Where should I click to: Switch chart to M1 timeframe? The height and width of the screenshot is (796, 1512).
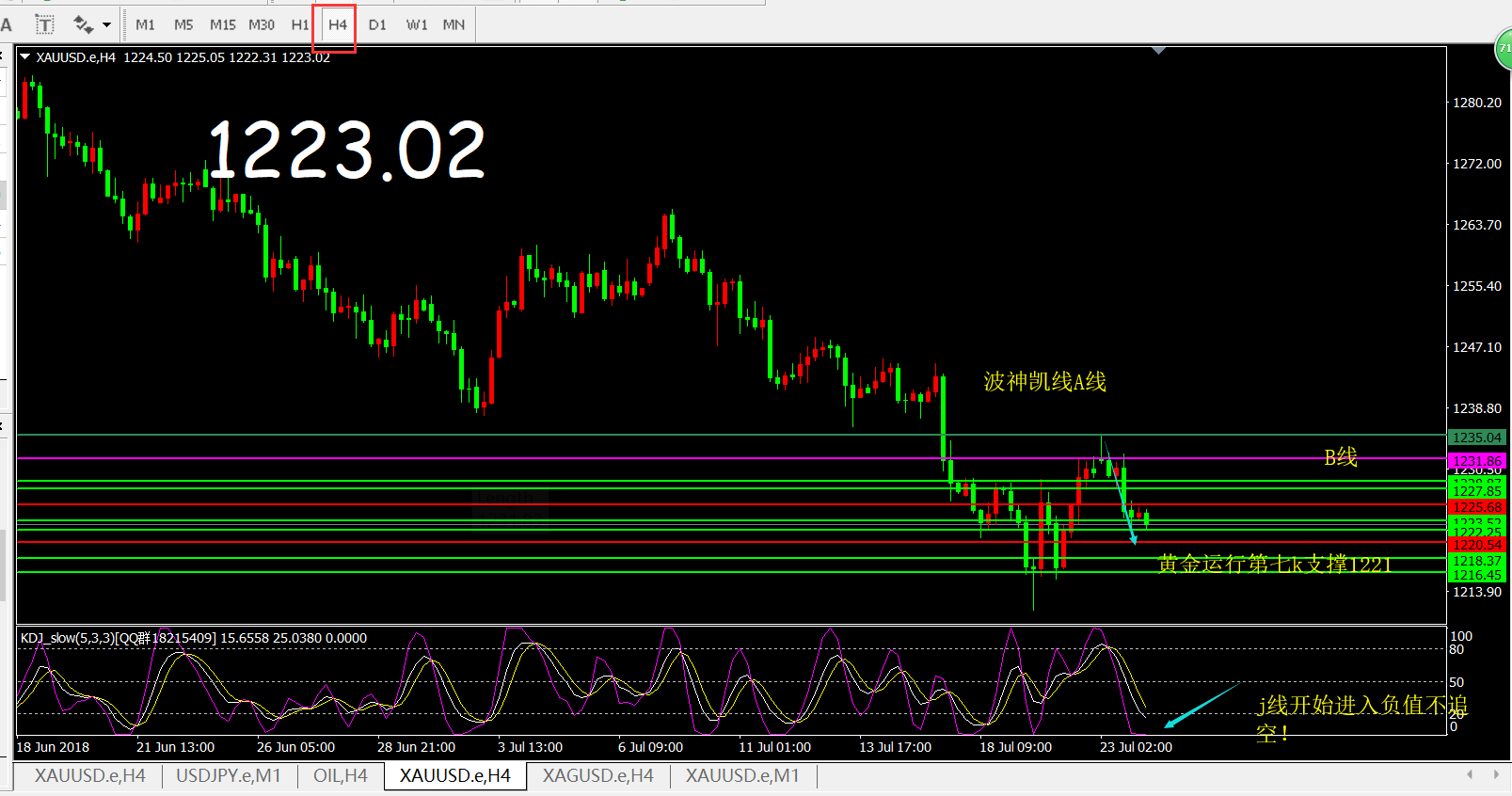tap(145, 24)
